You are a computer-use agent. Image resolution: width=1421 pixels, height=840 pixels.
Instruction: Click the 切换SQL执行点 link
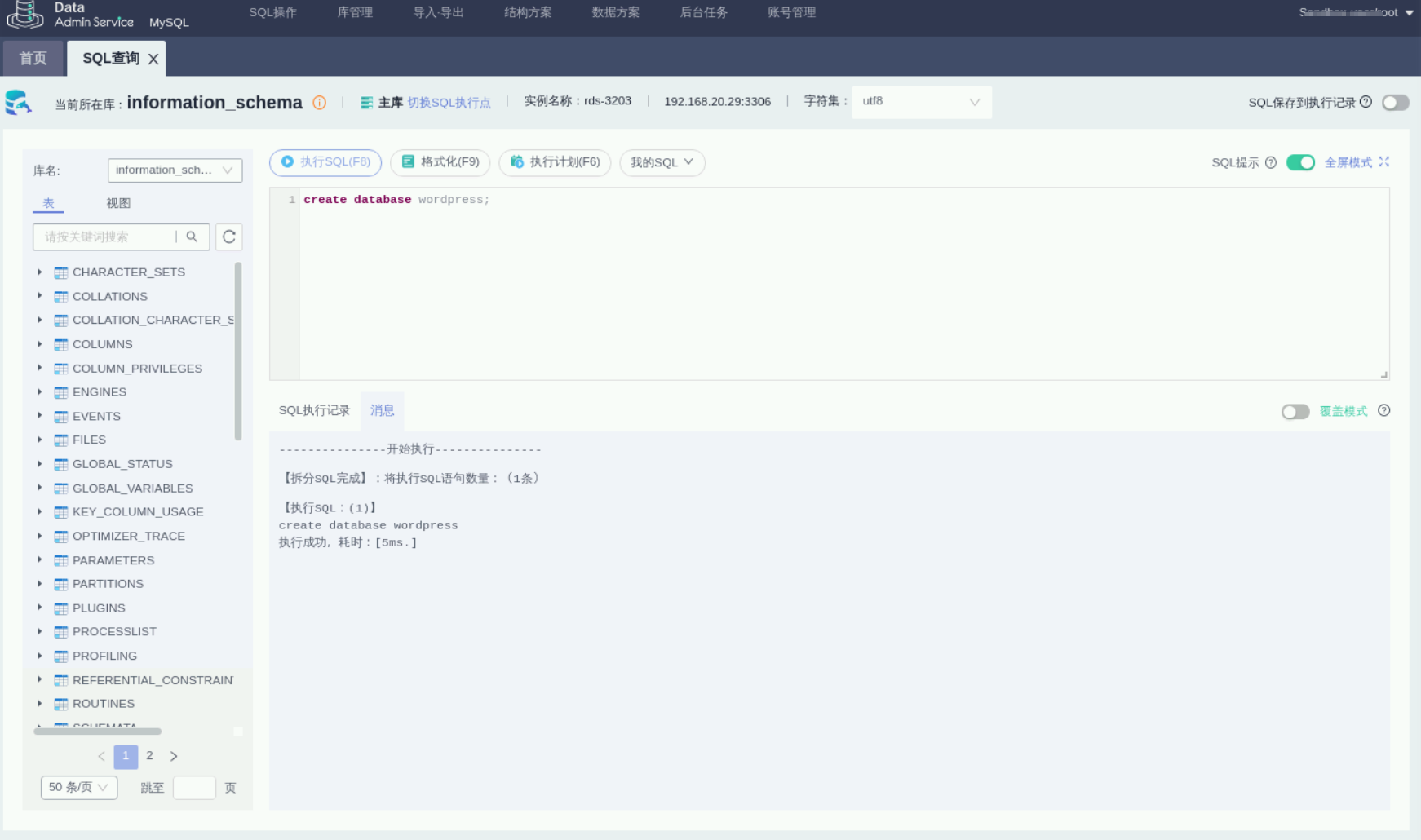(449, 103)
